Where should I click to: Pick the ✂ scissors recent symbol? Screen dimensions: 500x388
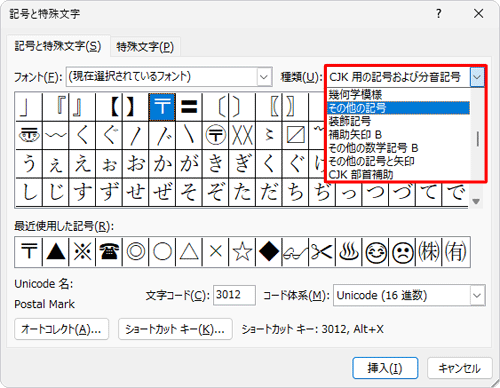pyautogui.click(x=322, y=252)
